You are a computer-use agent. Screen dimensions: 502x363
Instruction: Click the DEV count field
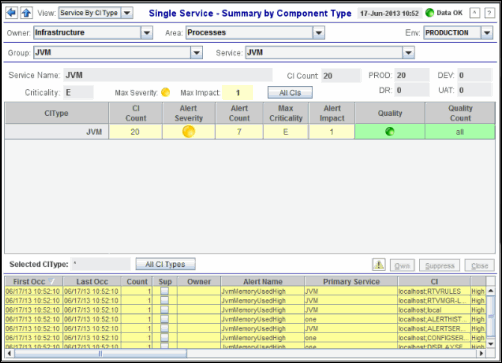click(475, 75)
